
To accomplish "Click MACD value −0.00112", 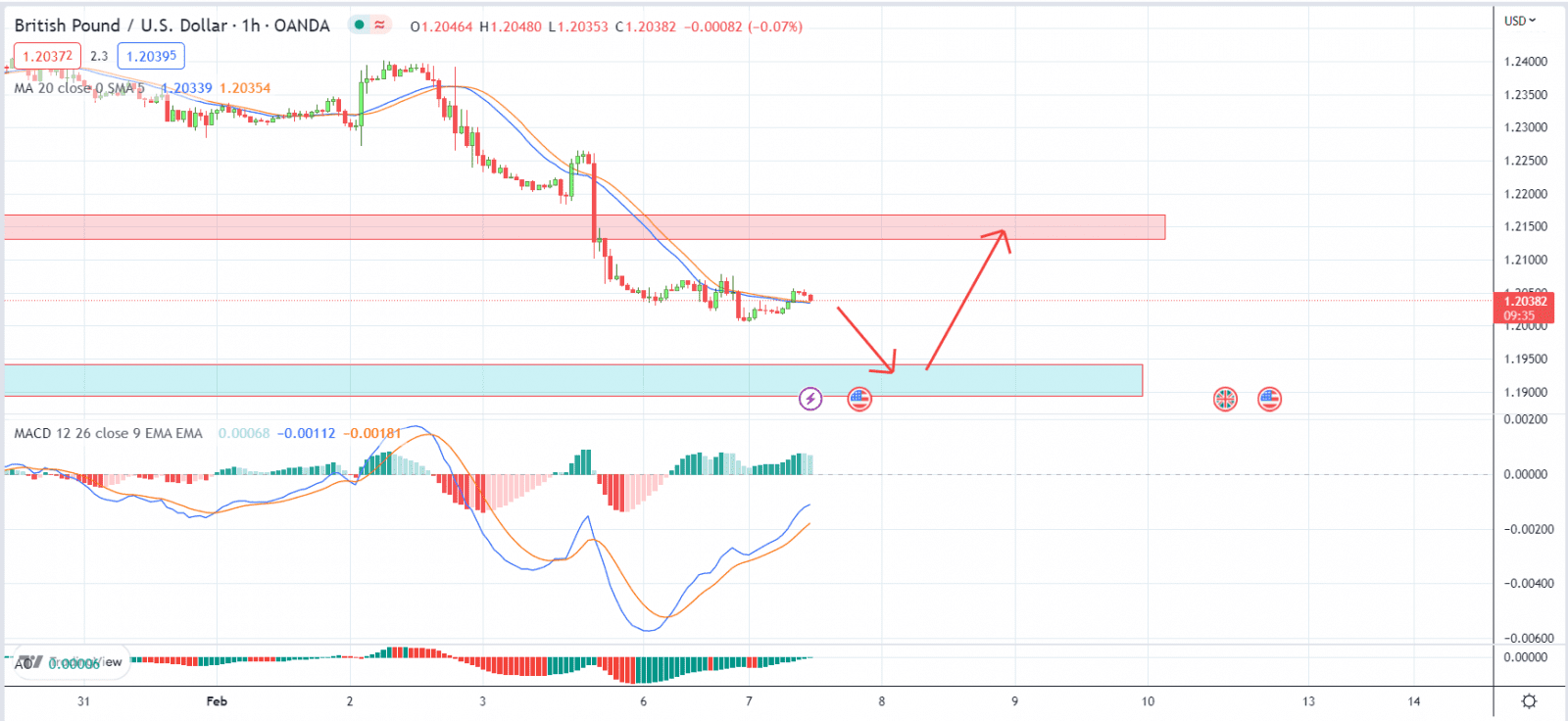I will (307, 433).
